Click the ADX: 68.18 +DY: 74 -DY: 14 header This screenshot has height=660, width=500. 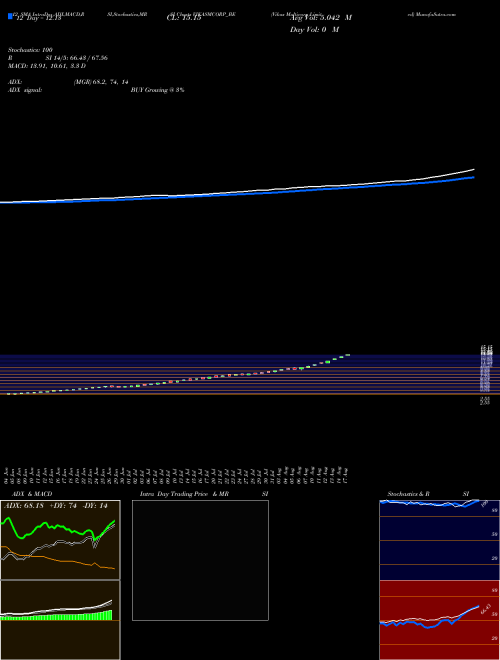pyautogui.click(x=56, y=506)
